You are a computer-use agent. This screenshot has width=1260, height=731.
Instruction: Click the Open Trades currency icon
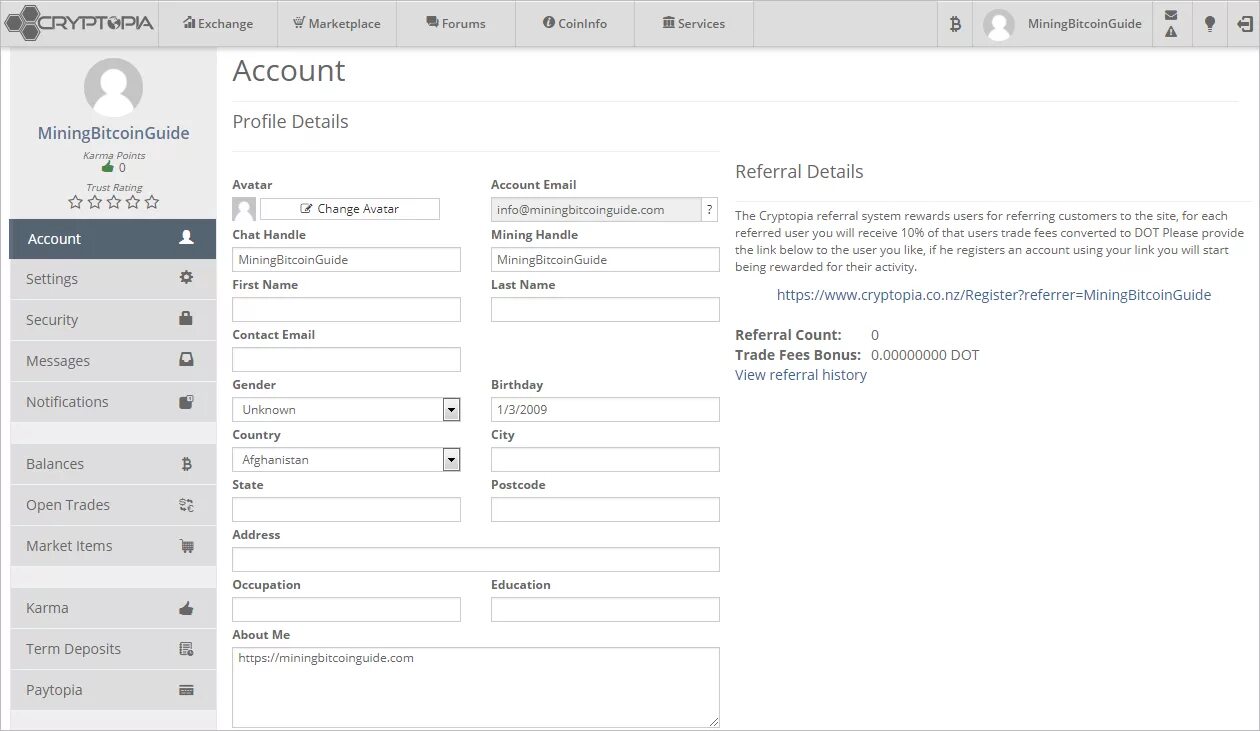click(x=186, y=505)
